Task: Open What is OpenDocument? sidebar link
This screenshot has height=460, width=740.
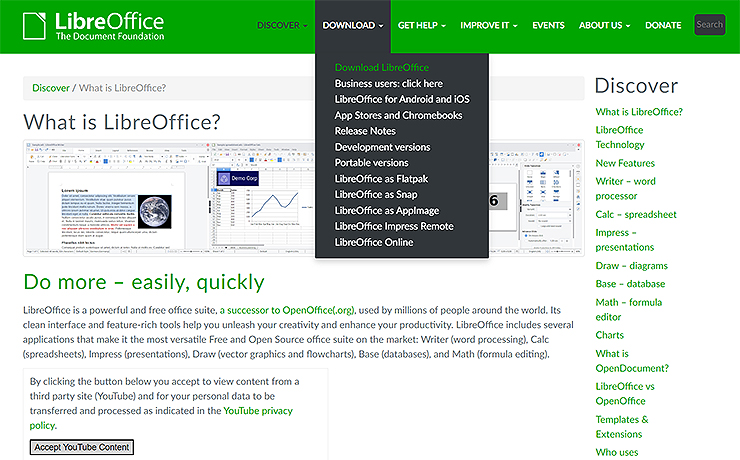Action: 632,361
